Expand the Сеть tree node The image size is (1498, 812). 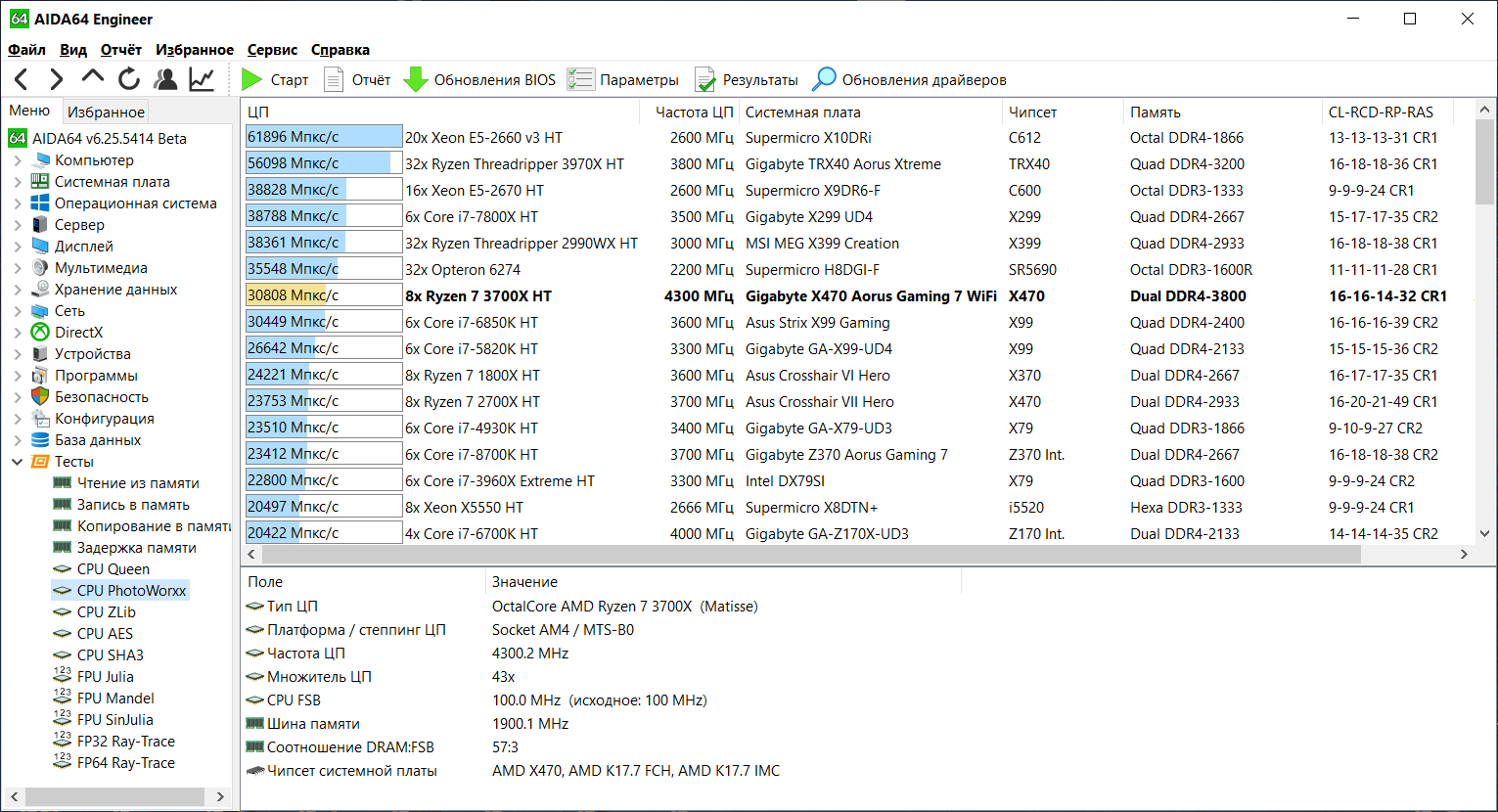[18, 311]
